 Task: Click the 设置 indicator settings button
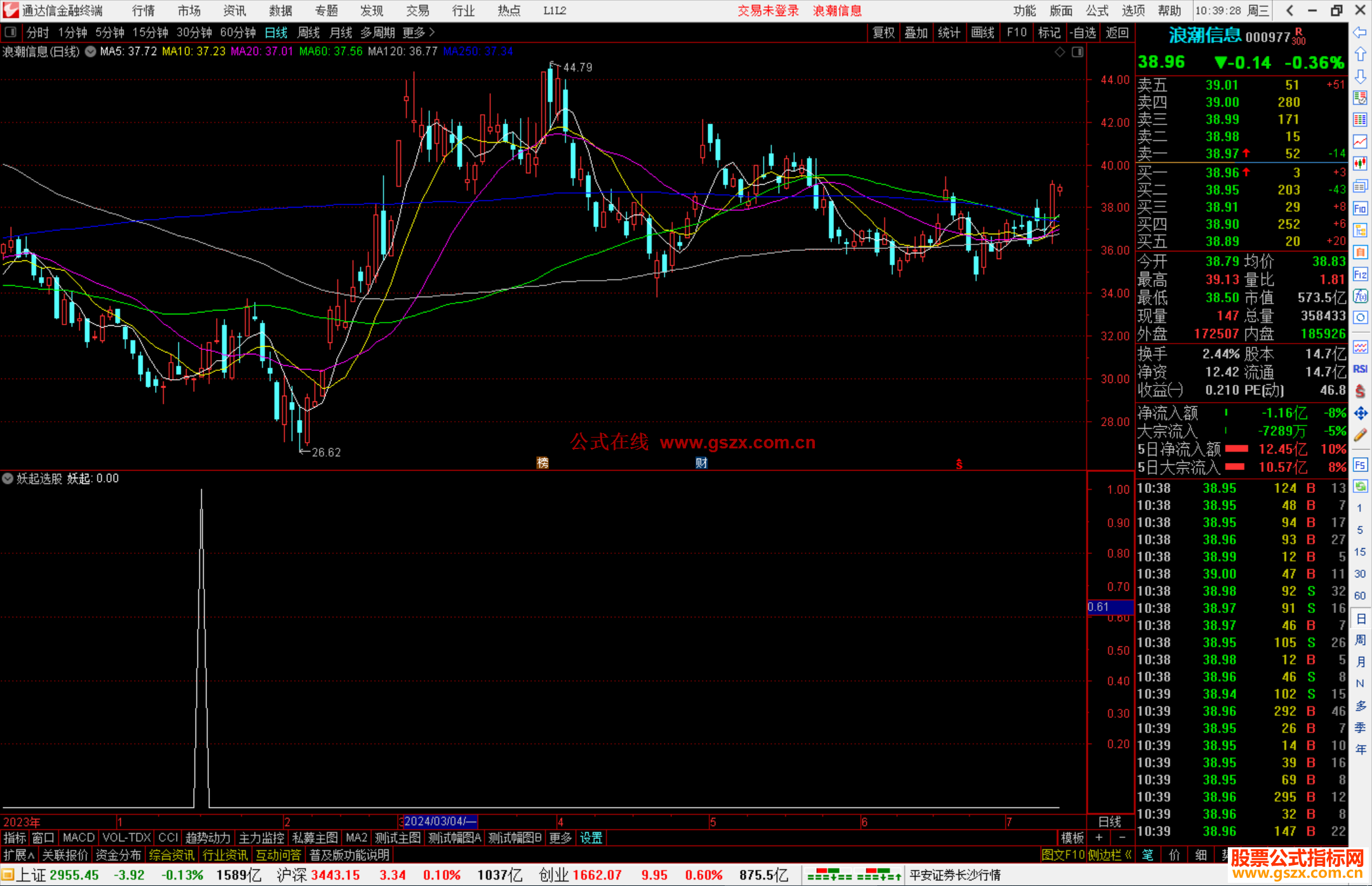click(591, 838)
